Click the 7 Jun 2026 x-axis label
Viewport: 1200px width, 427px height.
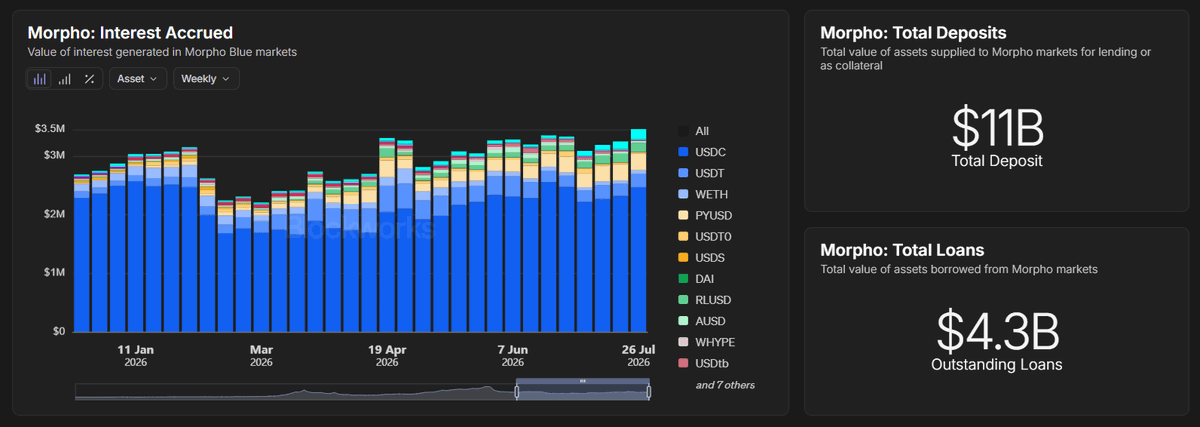(513, 356)
